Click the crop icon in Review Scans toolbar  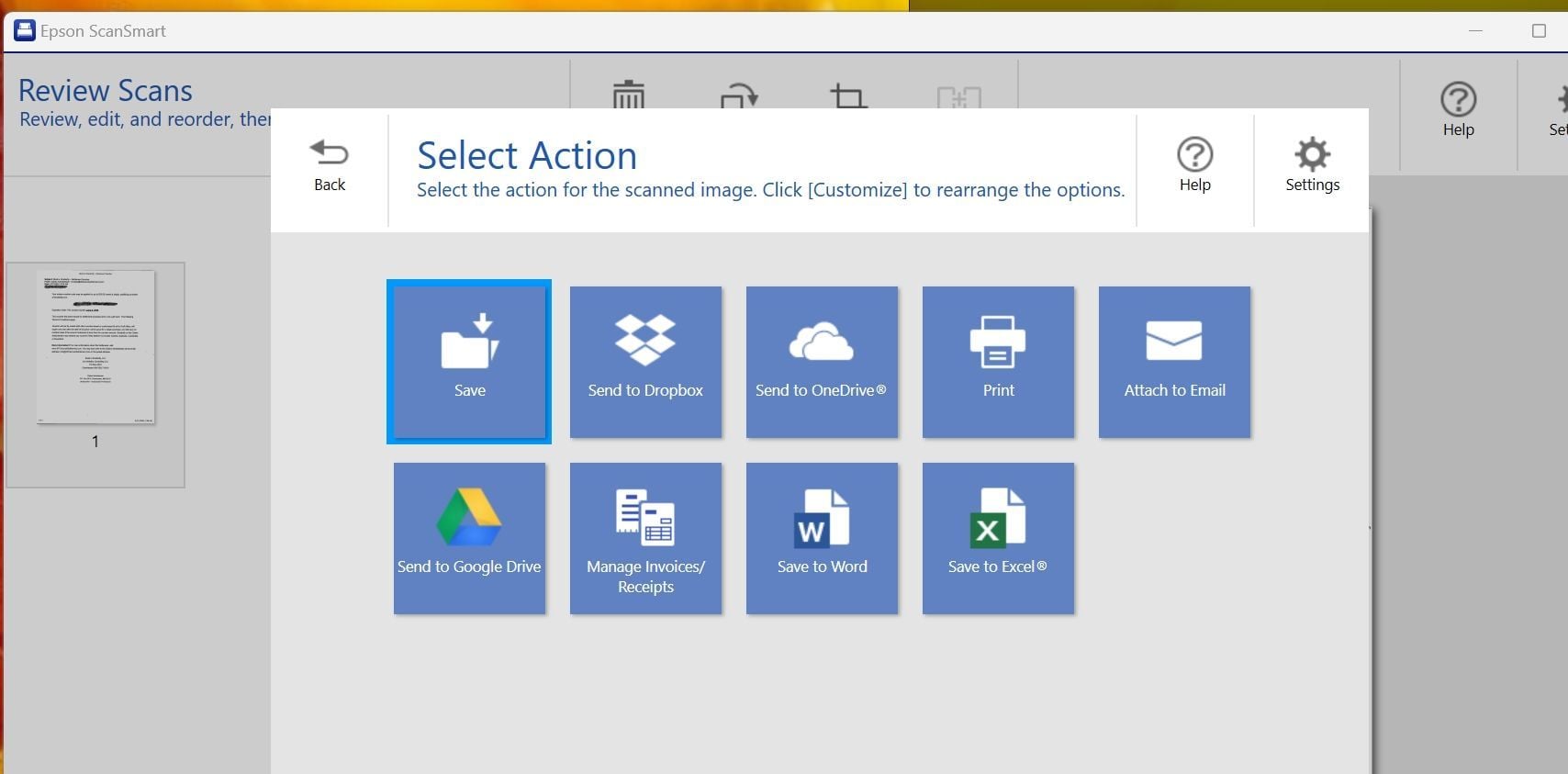point(849,95)
